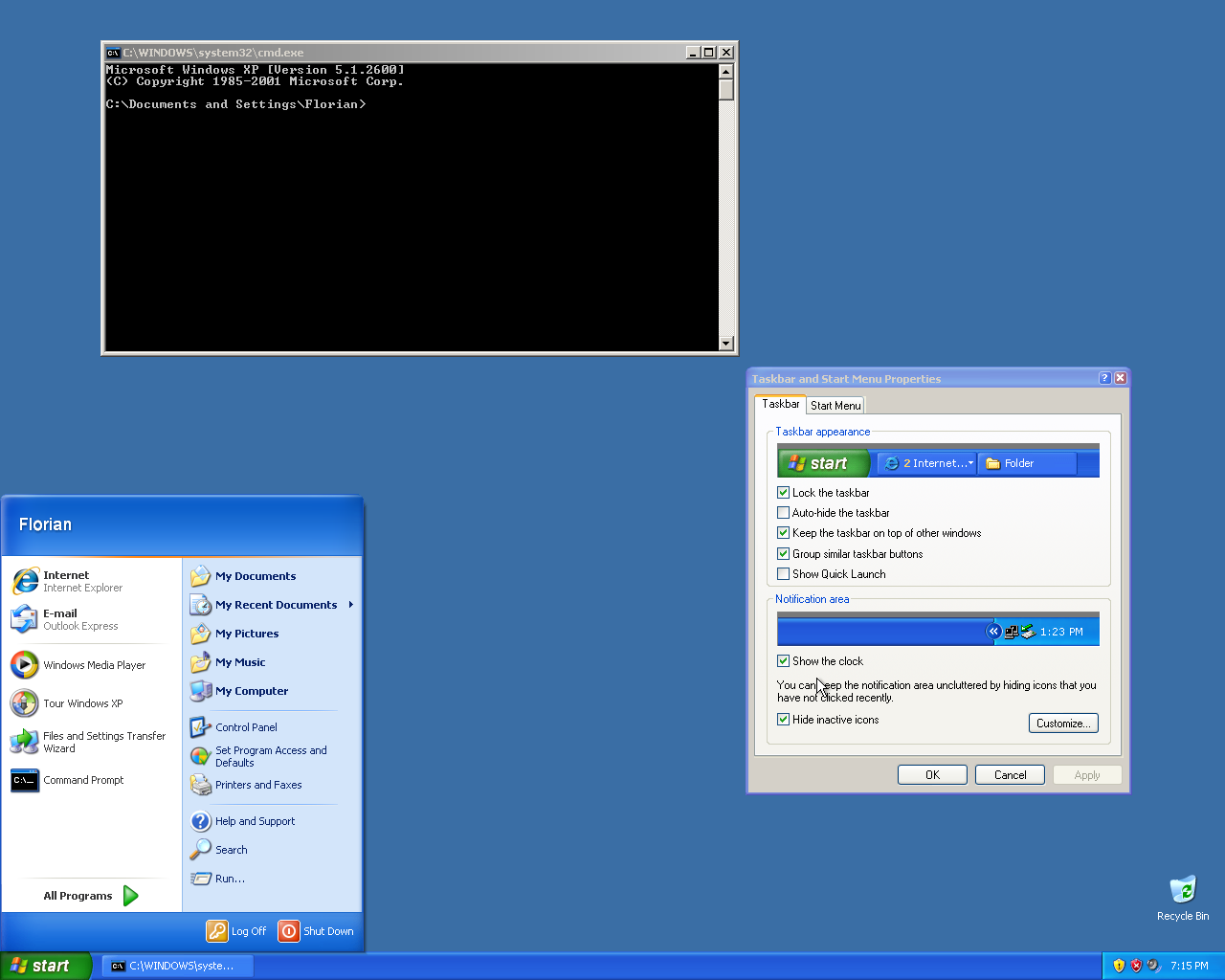Enable Show Quick Launch checkbox
Image resolution: width=1225 pixels, height=980 pixels.
click(x=784, y=574)
